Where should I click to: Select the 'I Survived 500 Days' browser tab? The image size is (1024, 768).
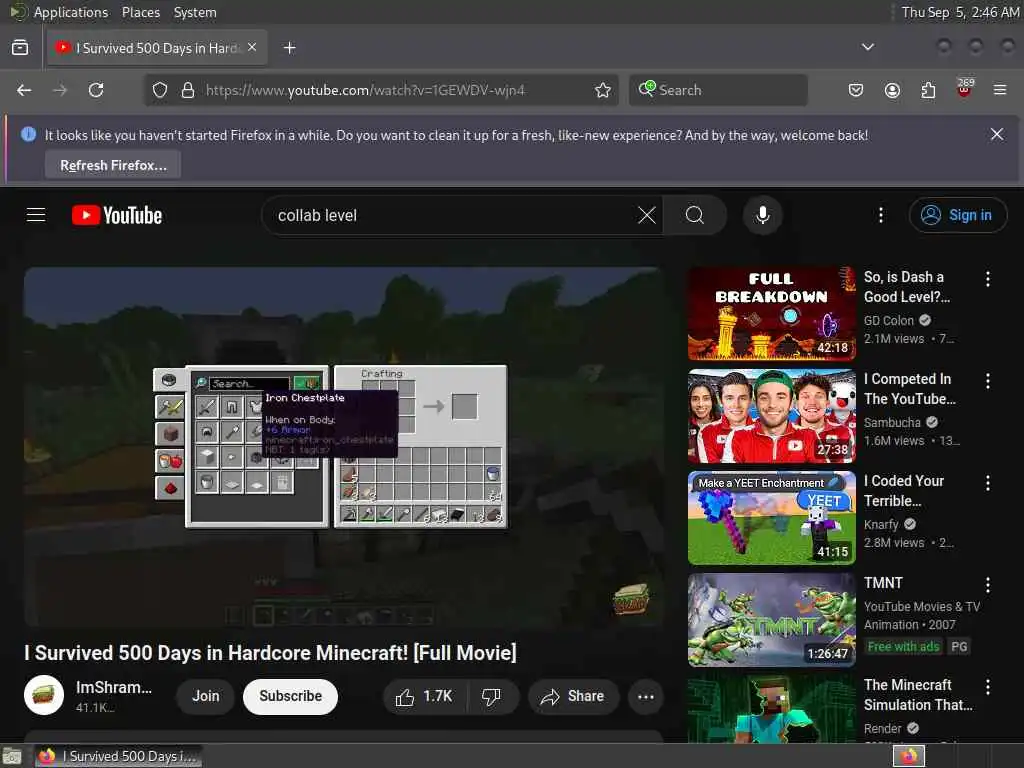[x=157, y=48]
